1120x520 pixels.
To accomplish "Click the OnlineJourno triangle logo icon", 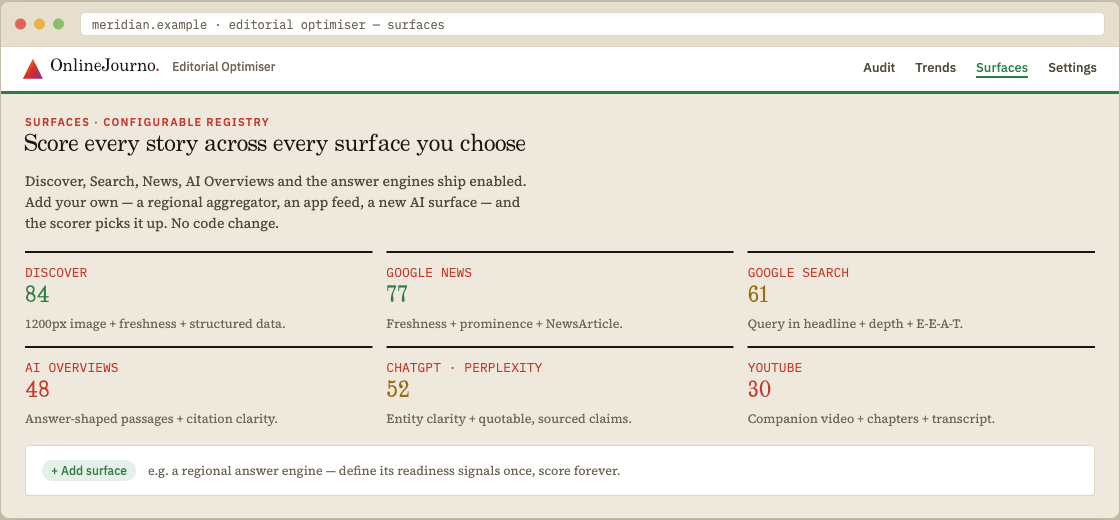I will coord(33,69).
